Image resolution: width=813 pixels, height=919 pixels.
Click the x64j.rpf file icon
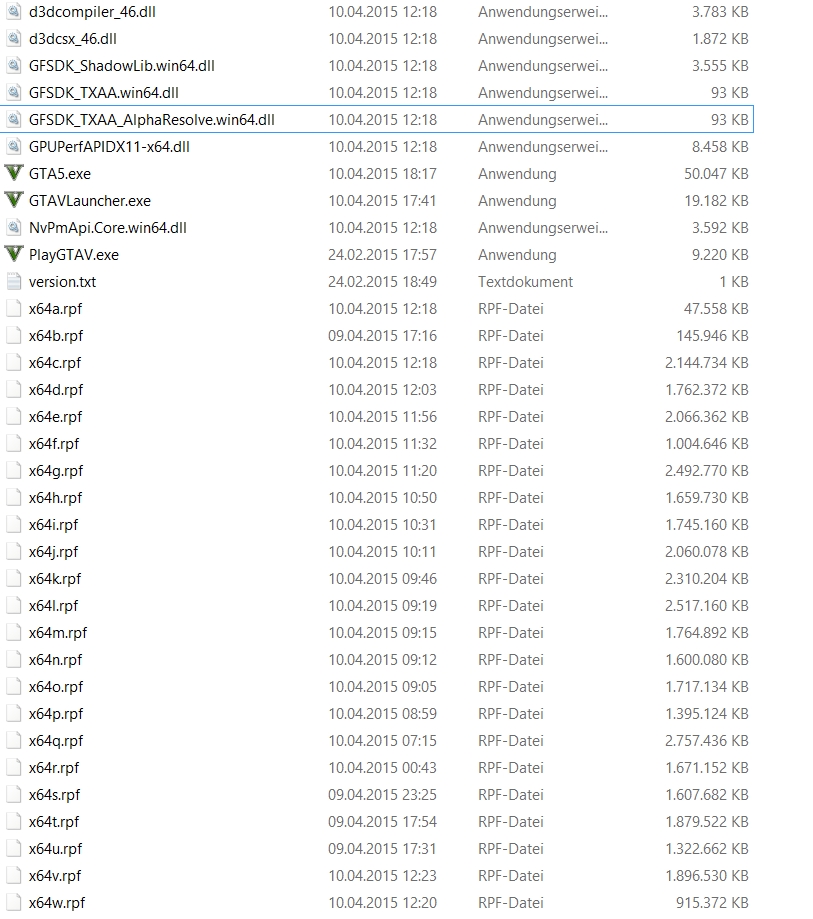tap(13, 551)
